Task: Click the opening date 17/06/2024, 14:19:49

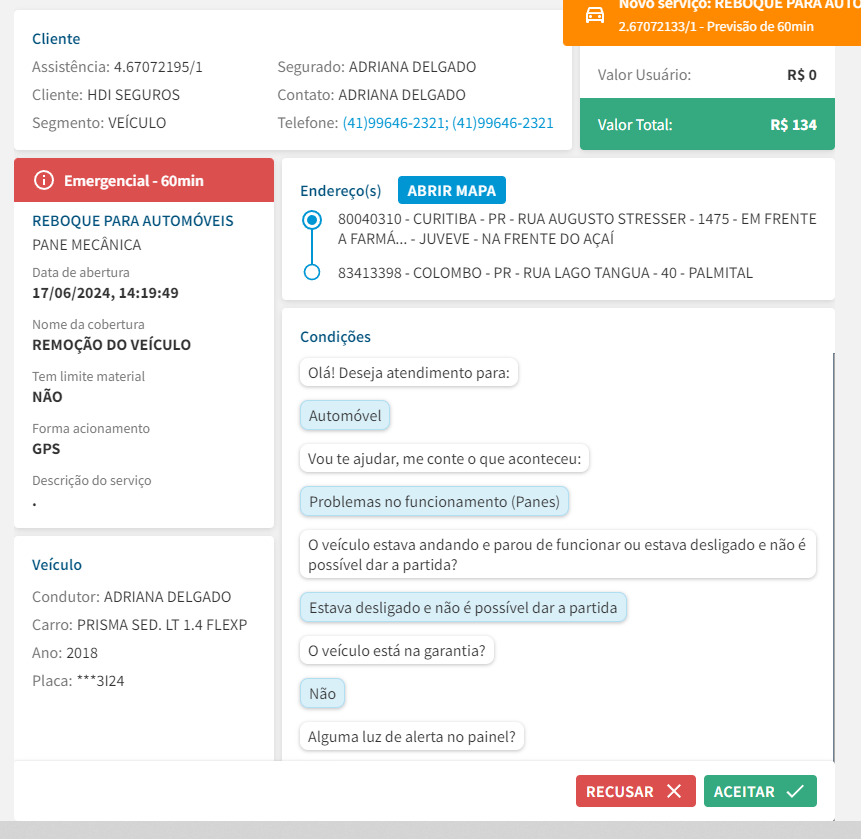Action: point(105,293)
